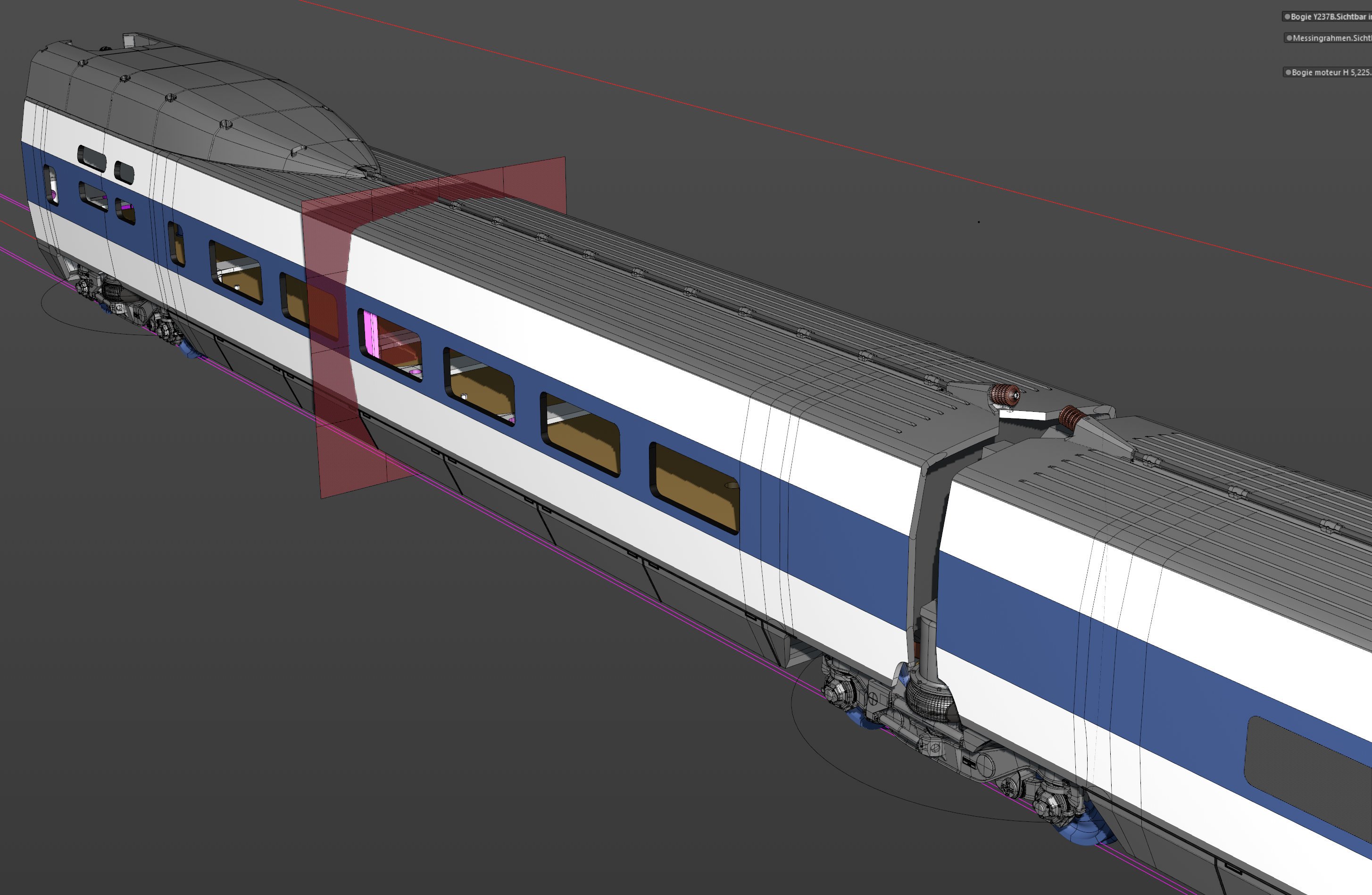The height and width of the screenshot is (895, 1372).
Task: Click the Bogie moteur H 5,225 label
Action: (1331, 72)
